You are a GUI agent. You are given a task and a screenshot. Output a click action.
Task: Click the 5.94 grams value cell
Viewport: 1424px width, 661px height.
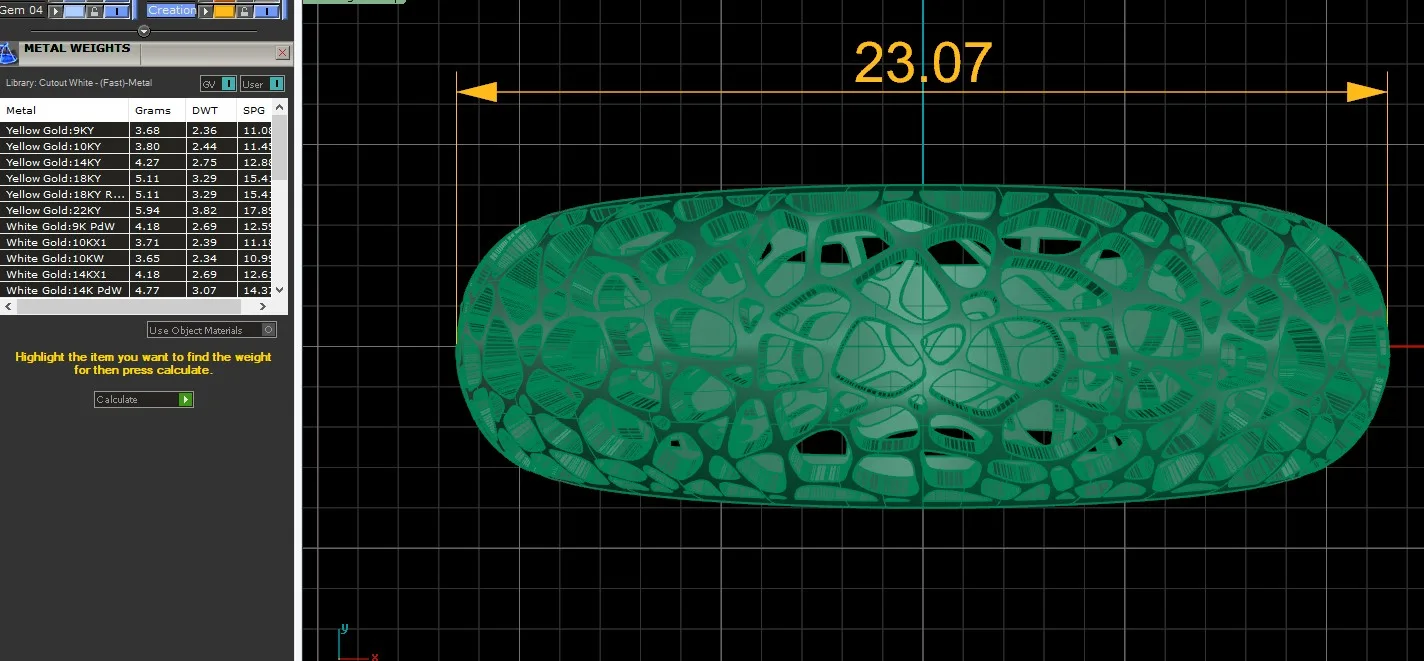coord(158,210)
